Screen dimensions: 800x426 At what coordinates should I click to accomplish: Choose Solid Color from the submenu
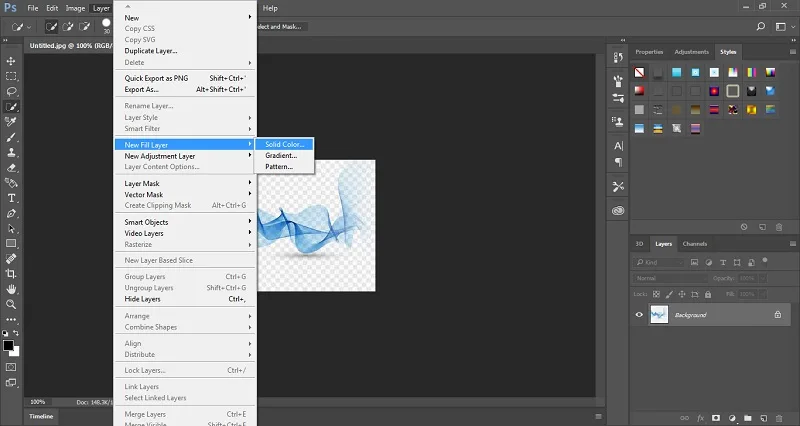click(x=284, y=144)
